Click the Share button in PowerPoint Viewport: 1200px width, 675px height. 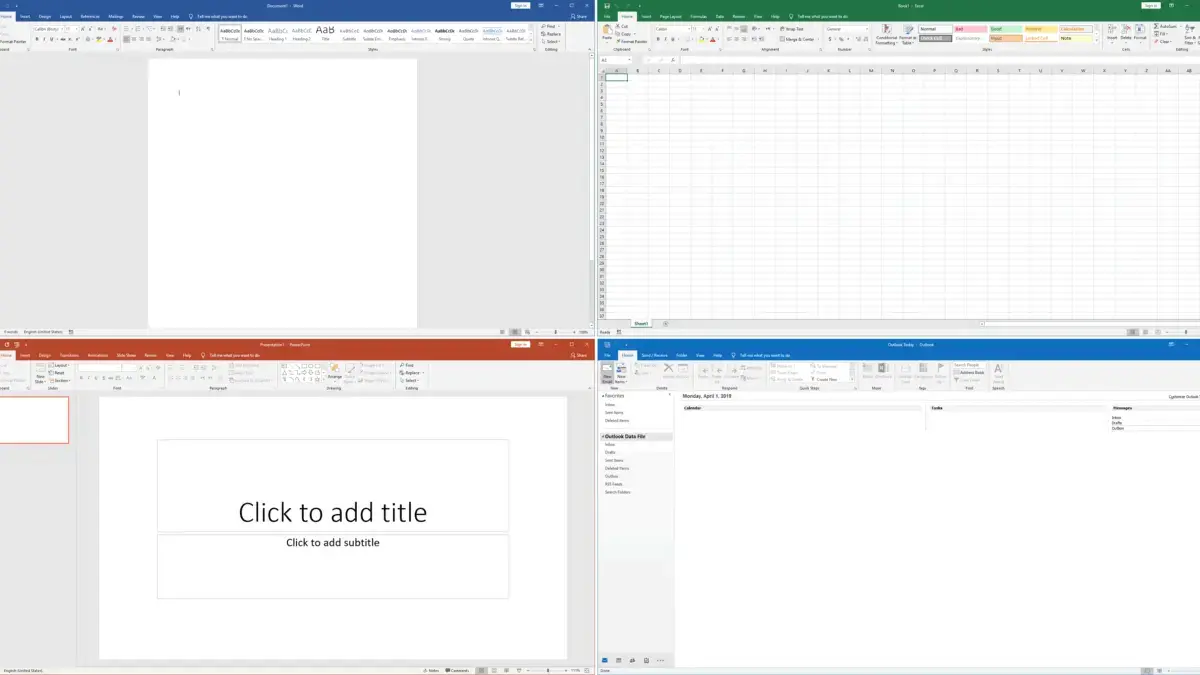[579, 355]
